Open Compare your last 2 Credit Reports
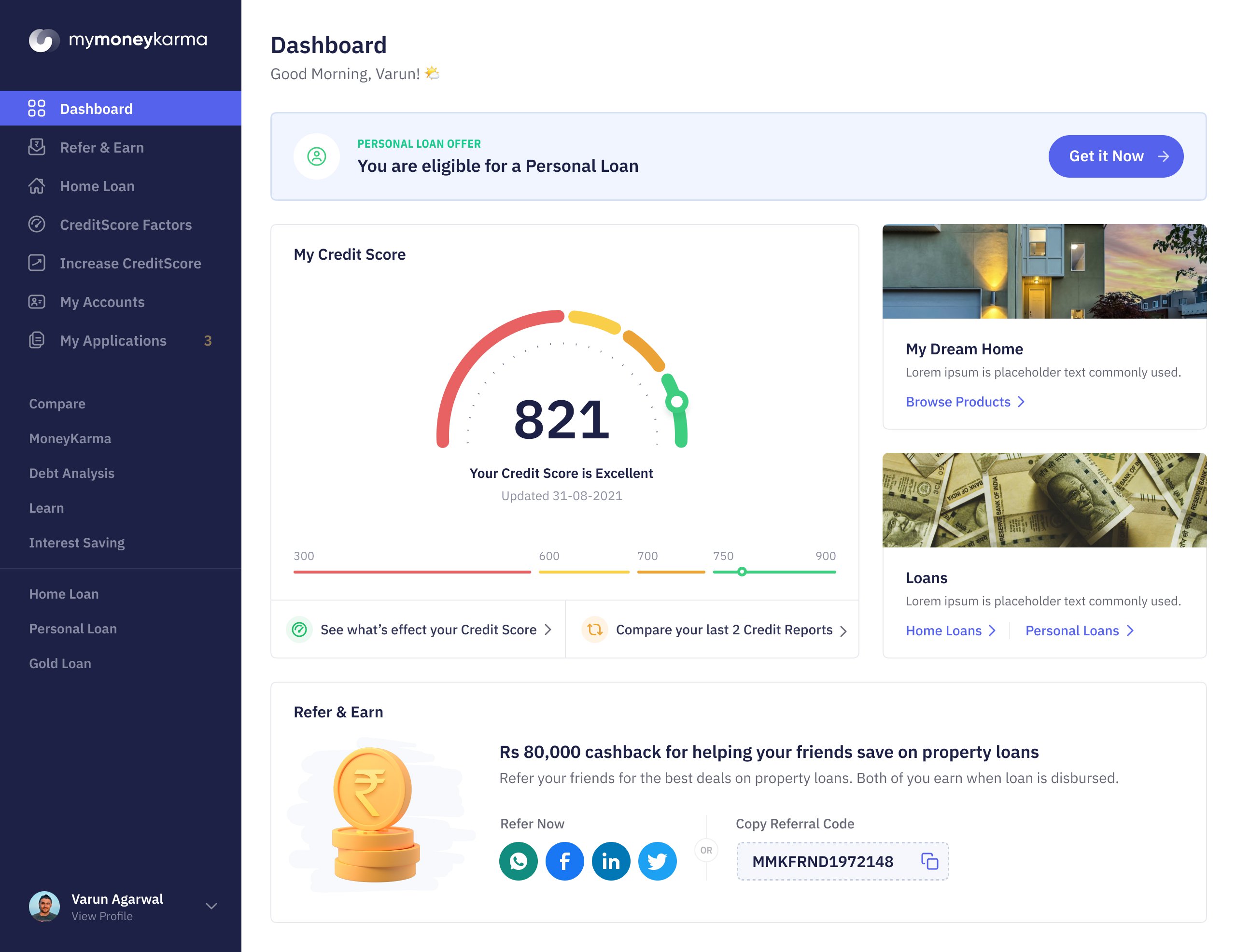The image size is (1236, 952). [724, 630]
